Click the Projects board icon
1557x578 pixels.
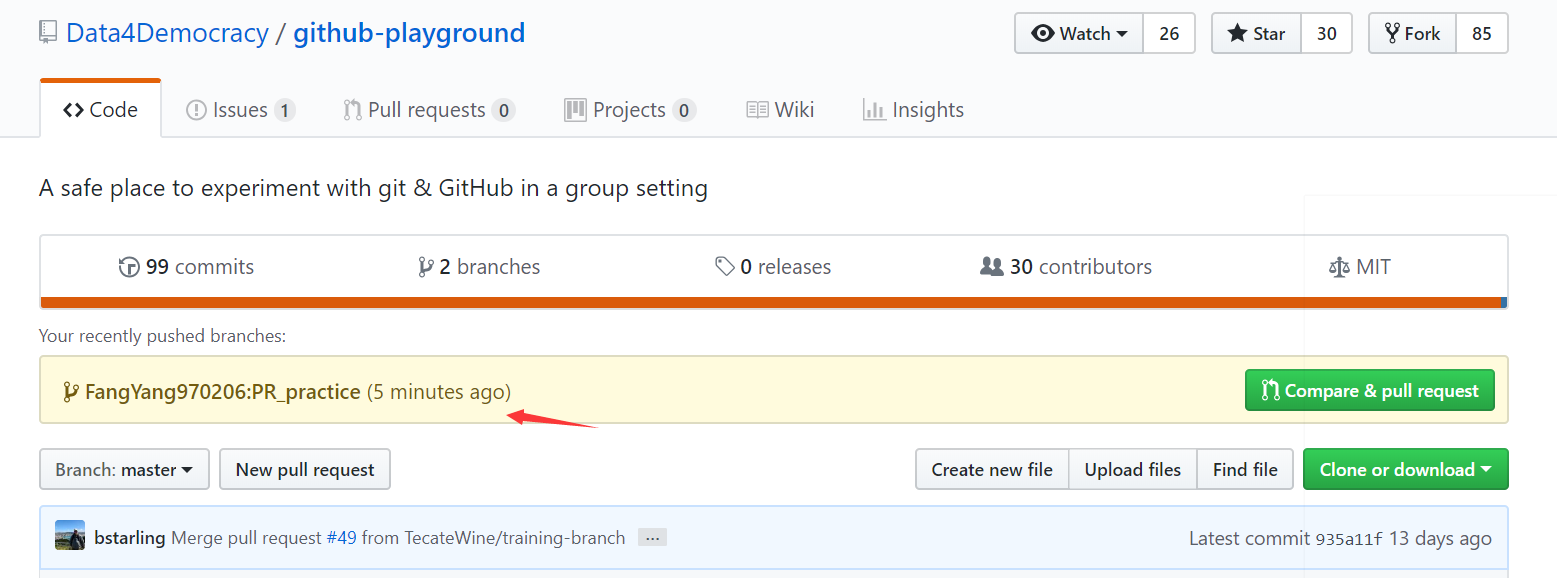click(x=575, y=110)
